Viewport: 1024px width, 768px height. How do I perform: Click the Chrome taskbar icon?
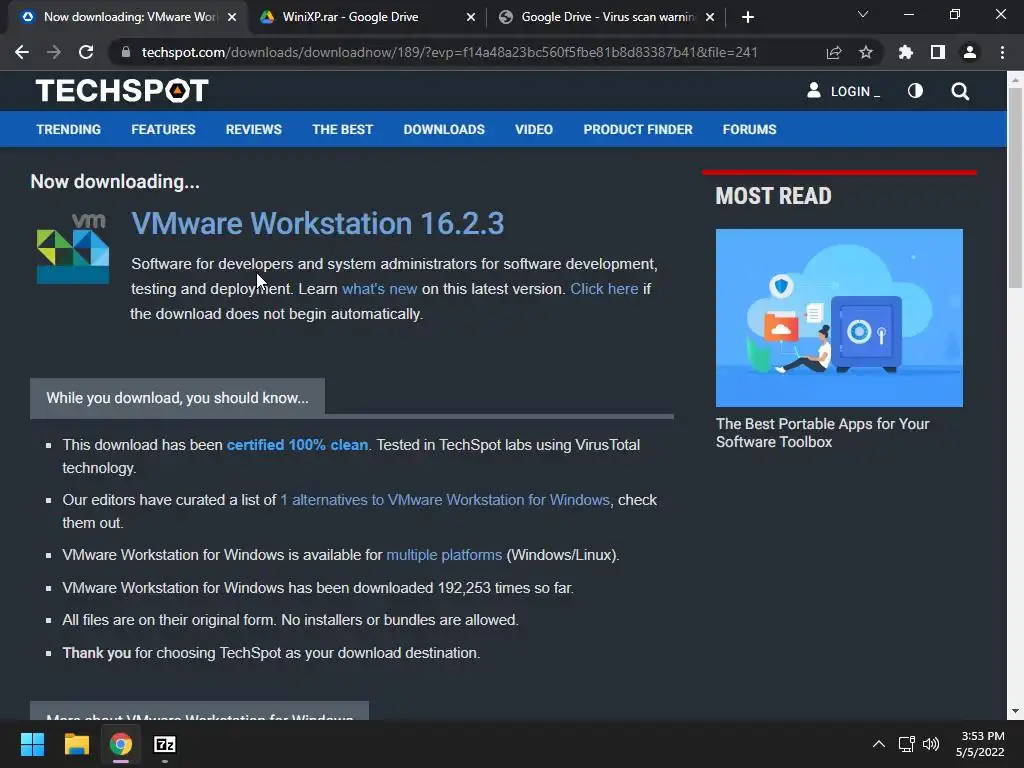click(121, 744)
